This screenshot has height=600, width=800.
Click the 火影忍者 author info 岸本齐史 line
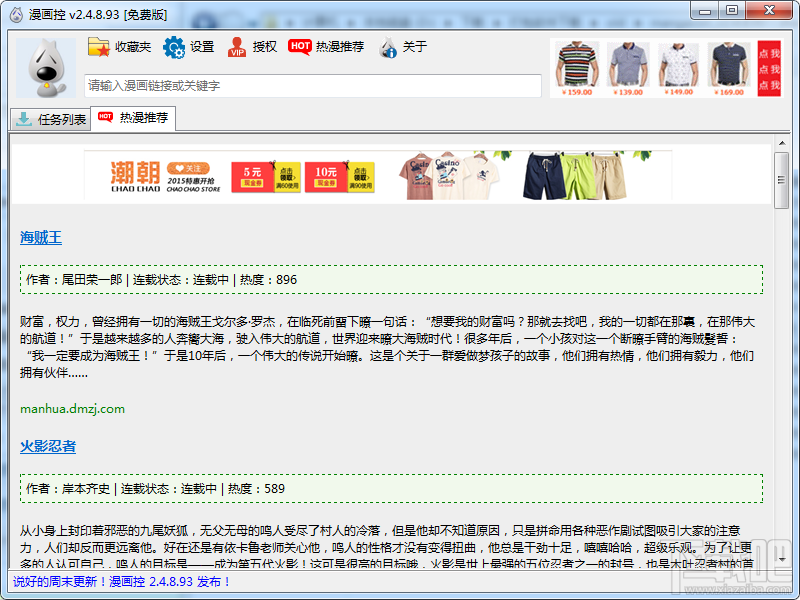click(391, 489)
